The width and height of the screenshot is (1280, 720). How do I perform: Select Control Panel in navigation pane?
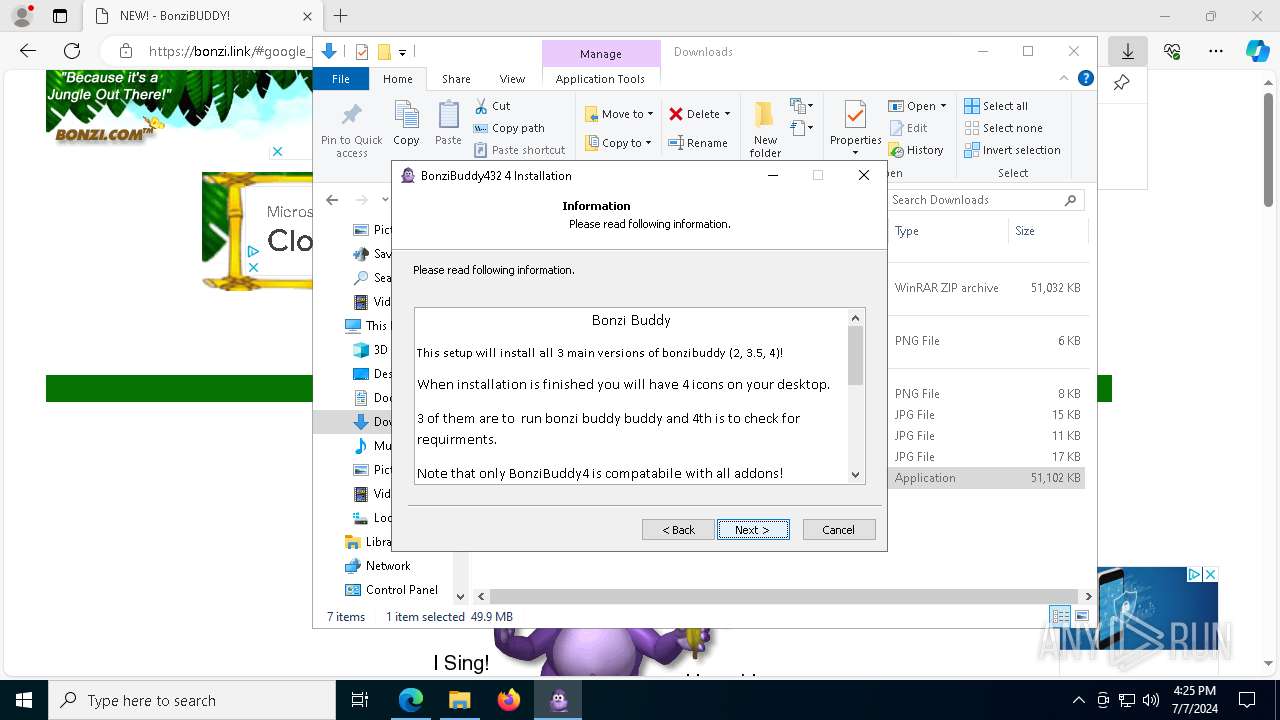pyautogui.click(x=401, y=590)
